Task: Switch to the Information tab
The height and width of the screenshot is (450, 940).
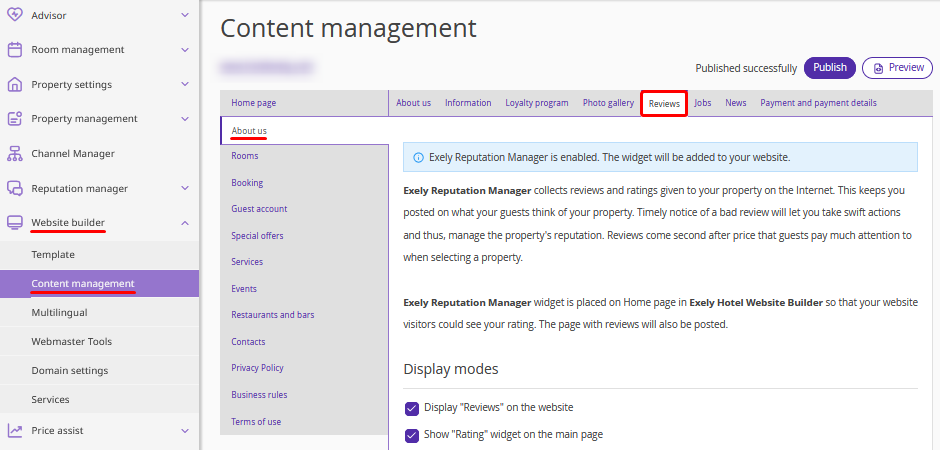Action: [x=468, y=103]
